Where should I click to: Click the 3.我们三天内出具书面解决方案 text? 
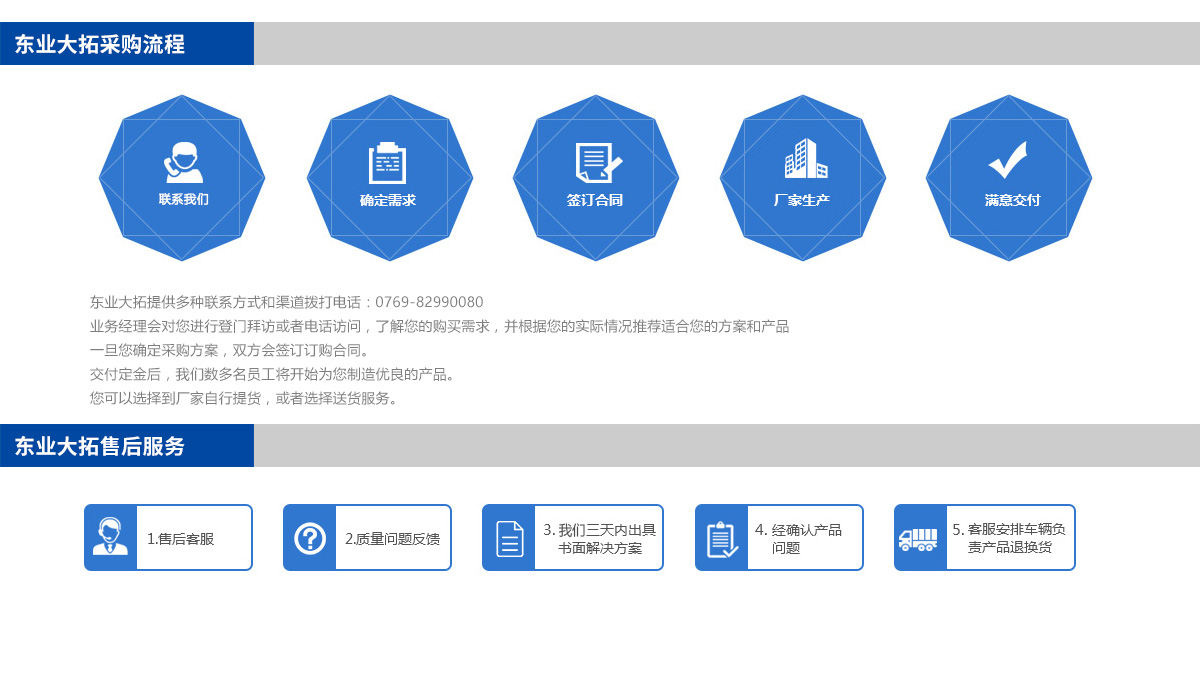600,539
